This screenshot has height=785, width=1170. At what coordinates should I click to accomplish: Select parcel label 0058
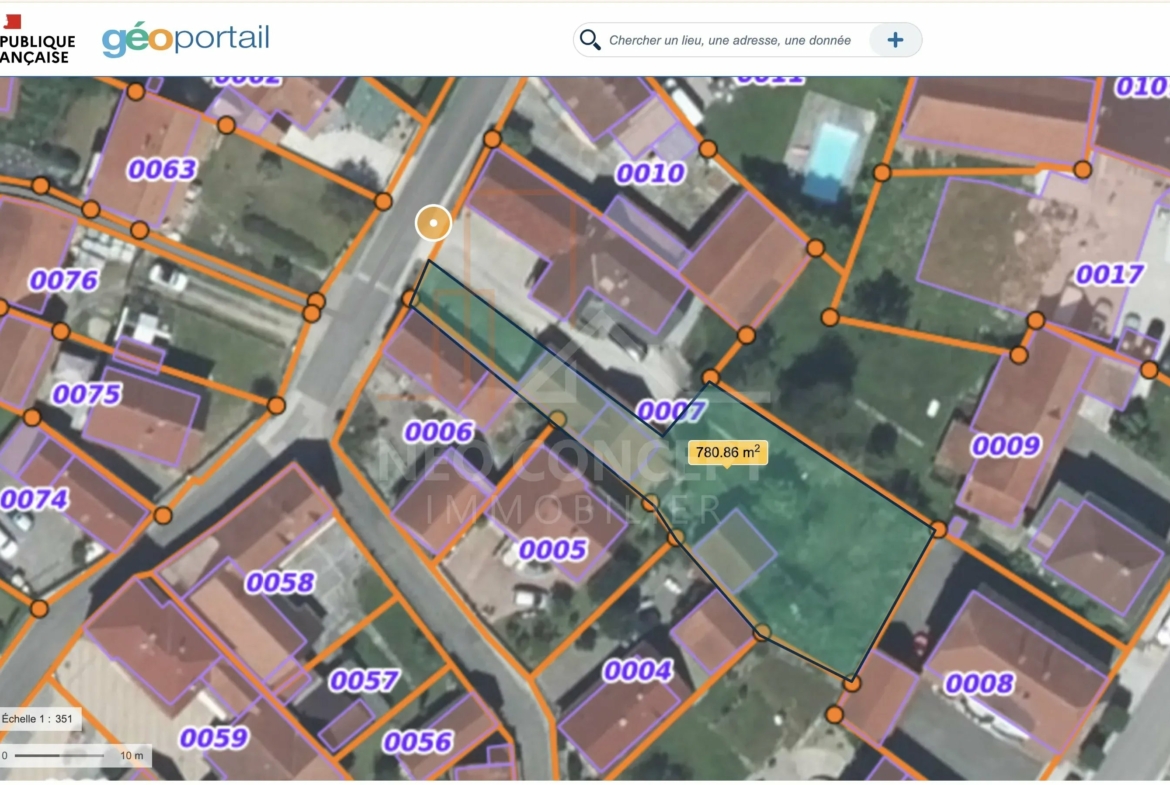tap(281, 582)
